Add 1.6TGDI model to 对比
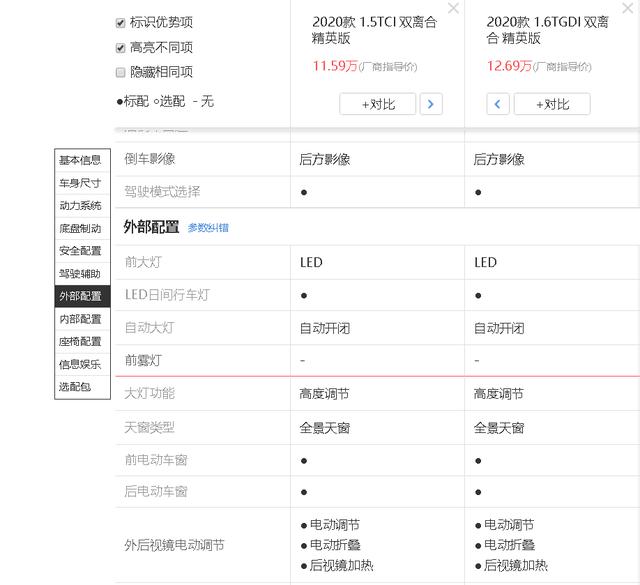640x585 pixels. coord(552,104)
